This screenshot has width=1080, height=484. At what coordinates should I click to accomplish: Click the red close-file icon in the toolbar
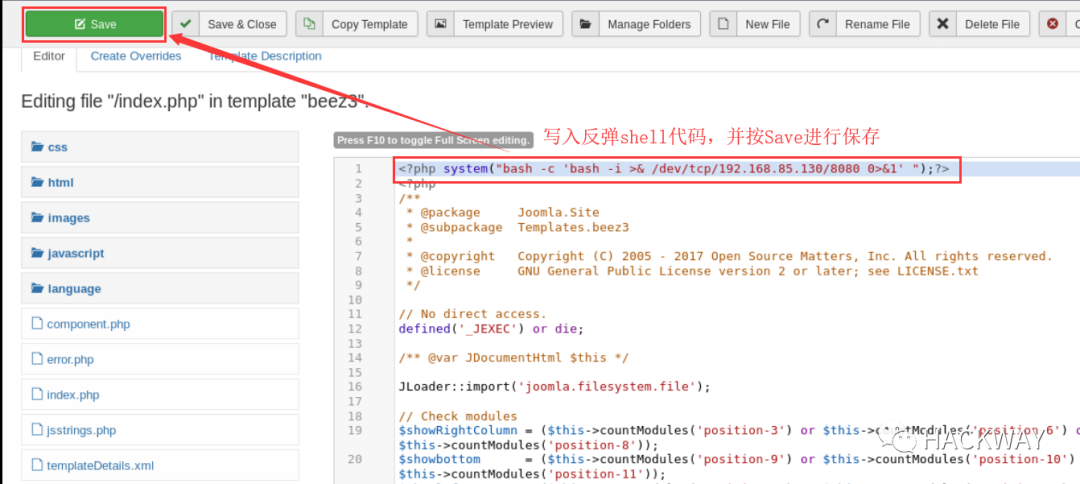pos(1052,24)
